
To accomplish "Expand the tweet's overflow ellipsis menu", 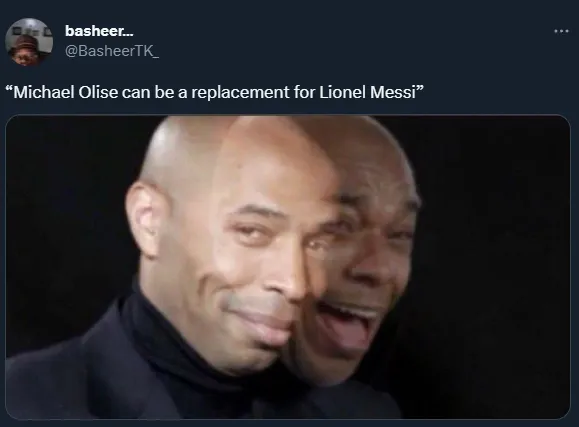I will point(561,31).
